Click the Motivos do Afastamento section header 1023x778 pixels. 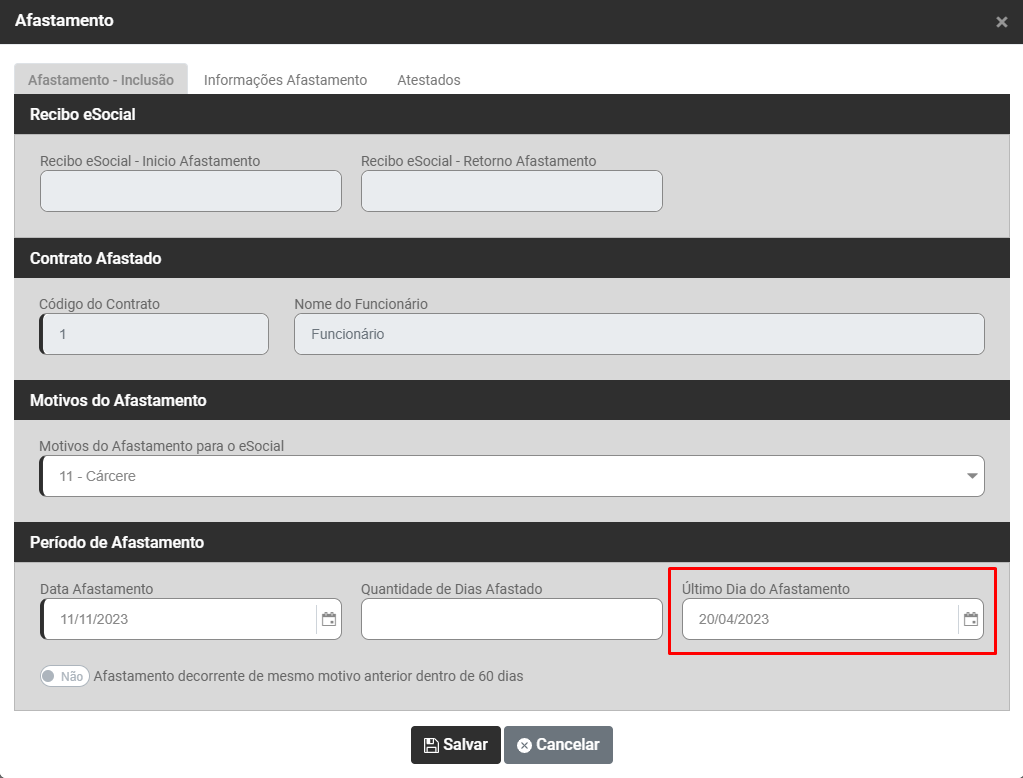(x=512, y=400)
